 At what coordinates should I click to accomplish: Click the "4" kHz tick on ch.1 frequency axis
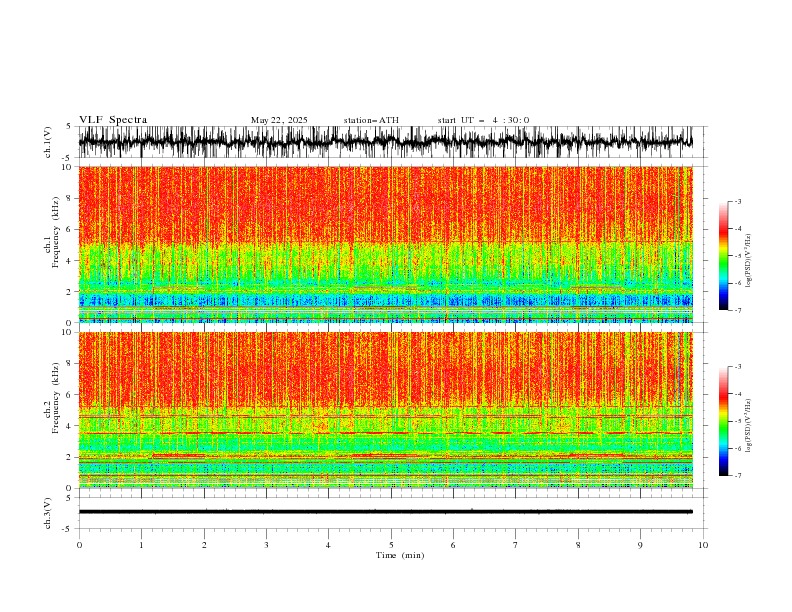pos(71,261)
